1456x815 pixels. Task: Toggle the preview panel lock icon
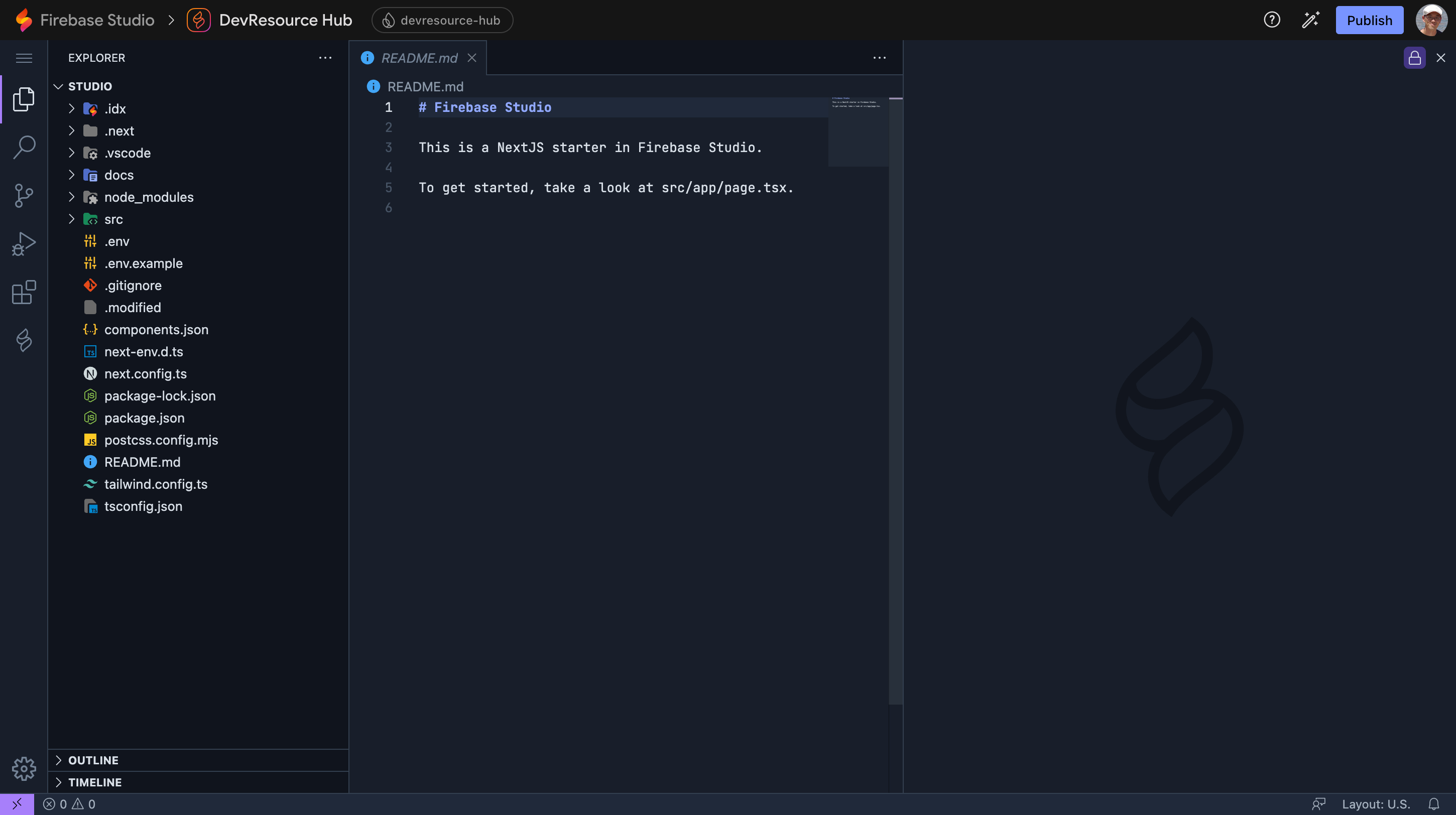coord(1415,58)
